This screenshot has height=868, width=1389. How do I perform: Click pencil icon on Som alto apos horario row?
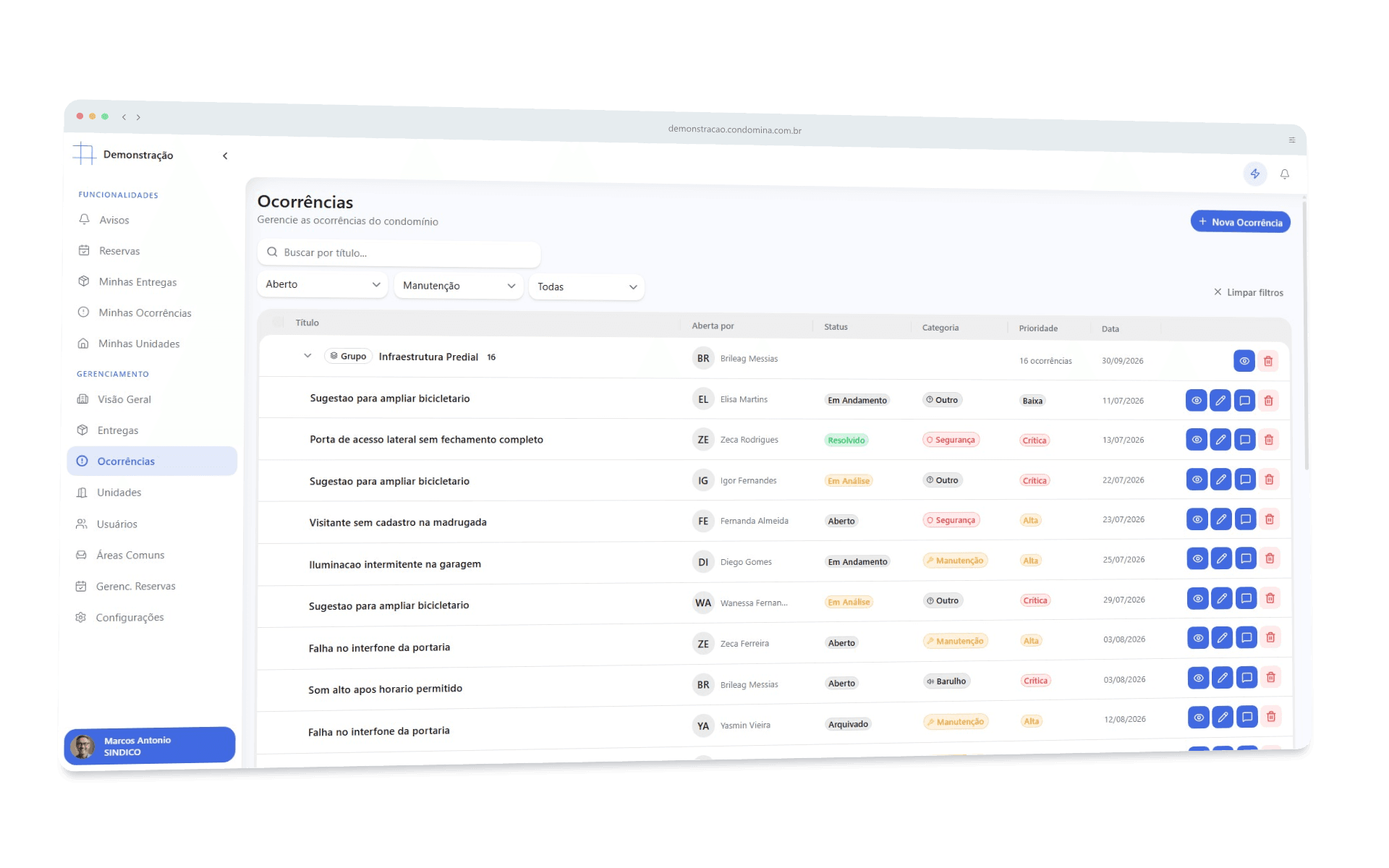click(x=1223, y=678)
